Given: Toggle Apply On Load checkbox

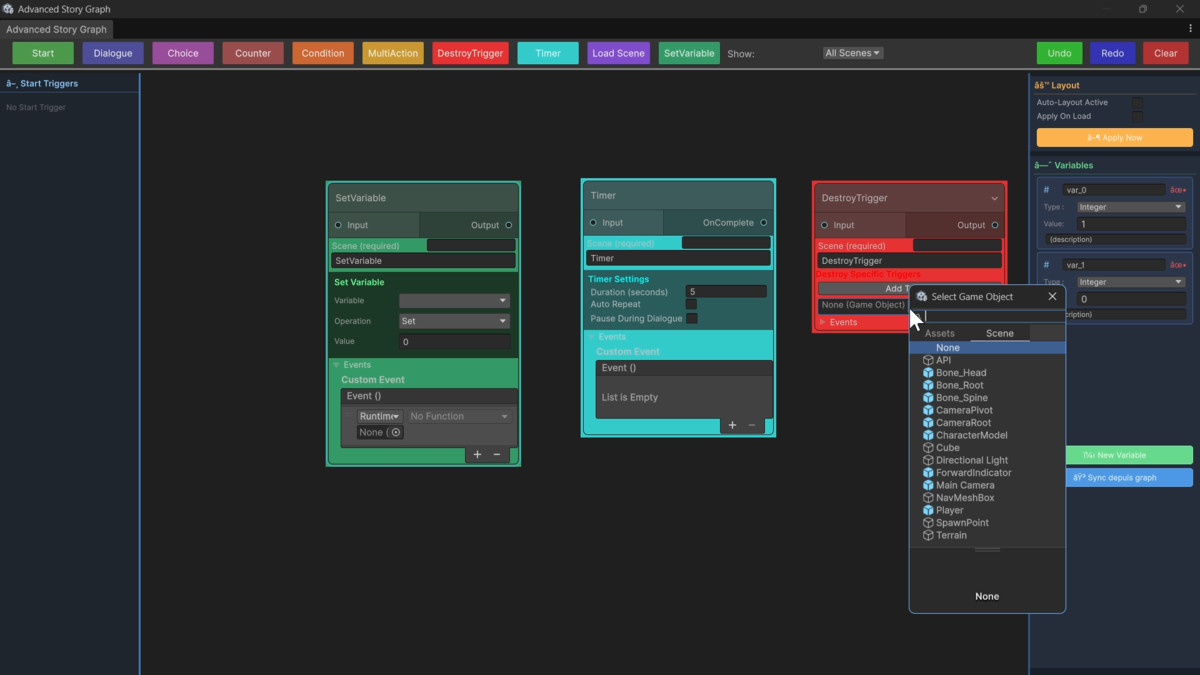Looking at the screenshot, I should point(1137,116).
